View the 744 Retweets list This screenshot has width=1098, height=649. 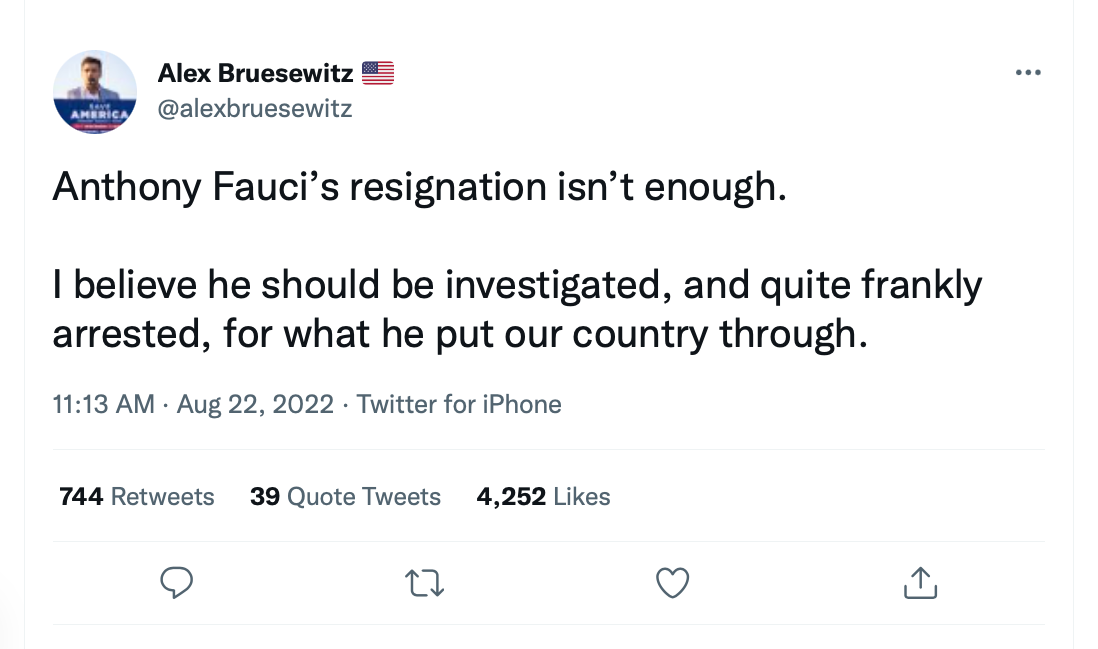point(137,496)
